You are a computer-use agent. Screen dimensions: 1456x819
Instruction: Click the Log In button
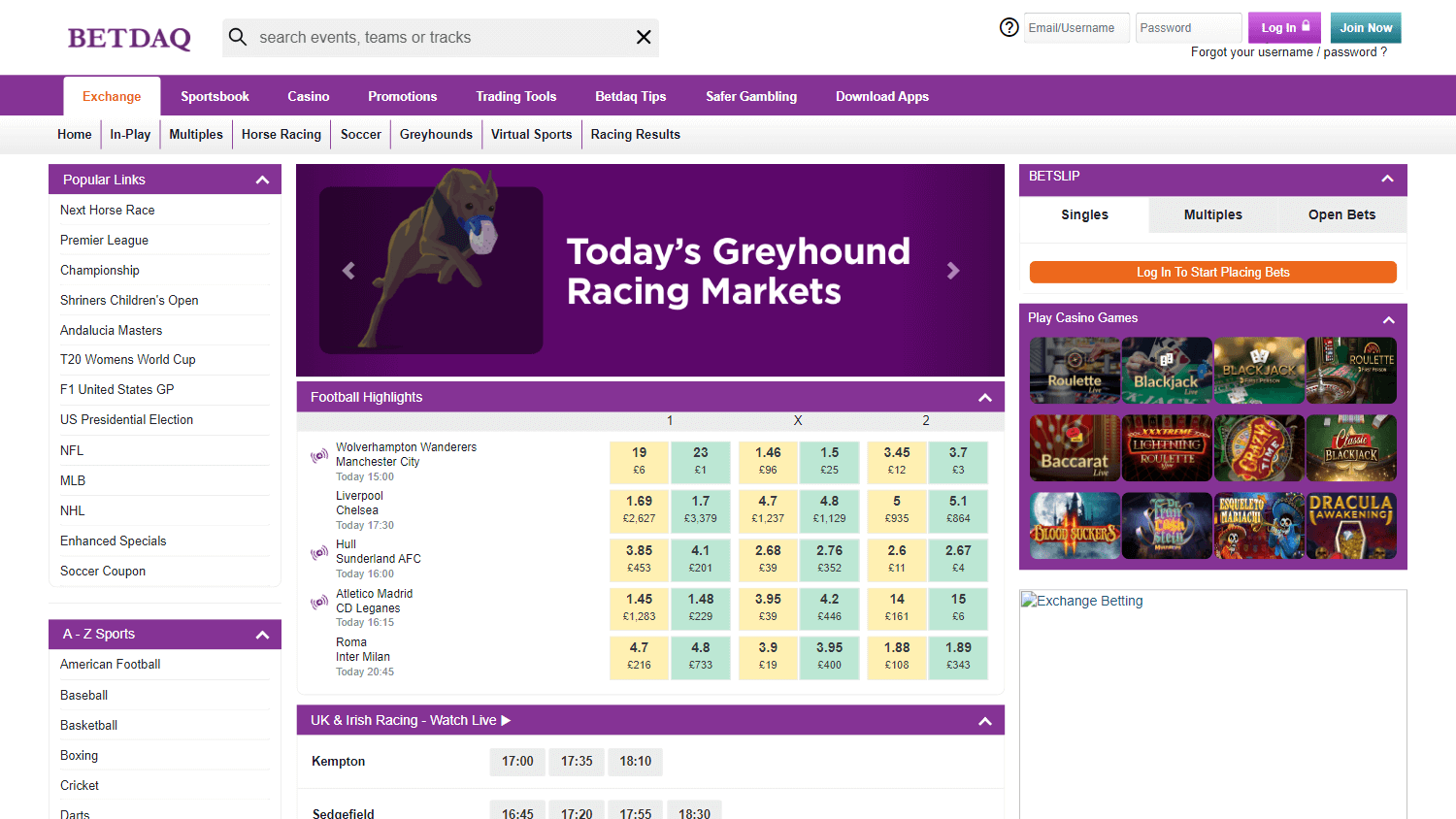point(1284,27)
